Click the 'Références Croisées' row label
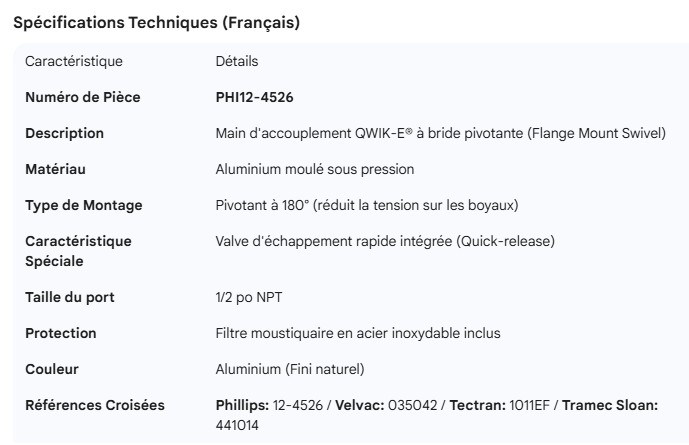This screenshot has width=689, height=445. 94,405
